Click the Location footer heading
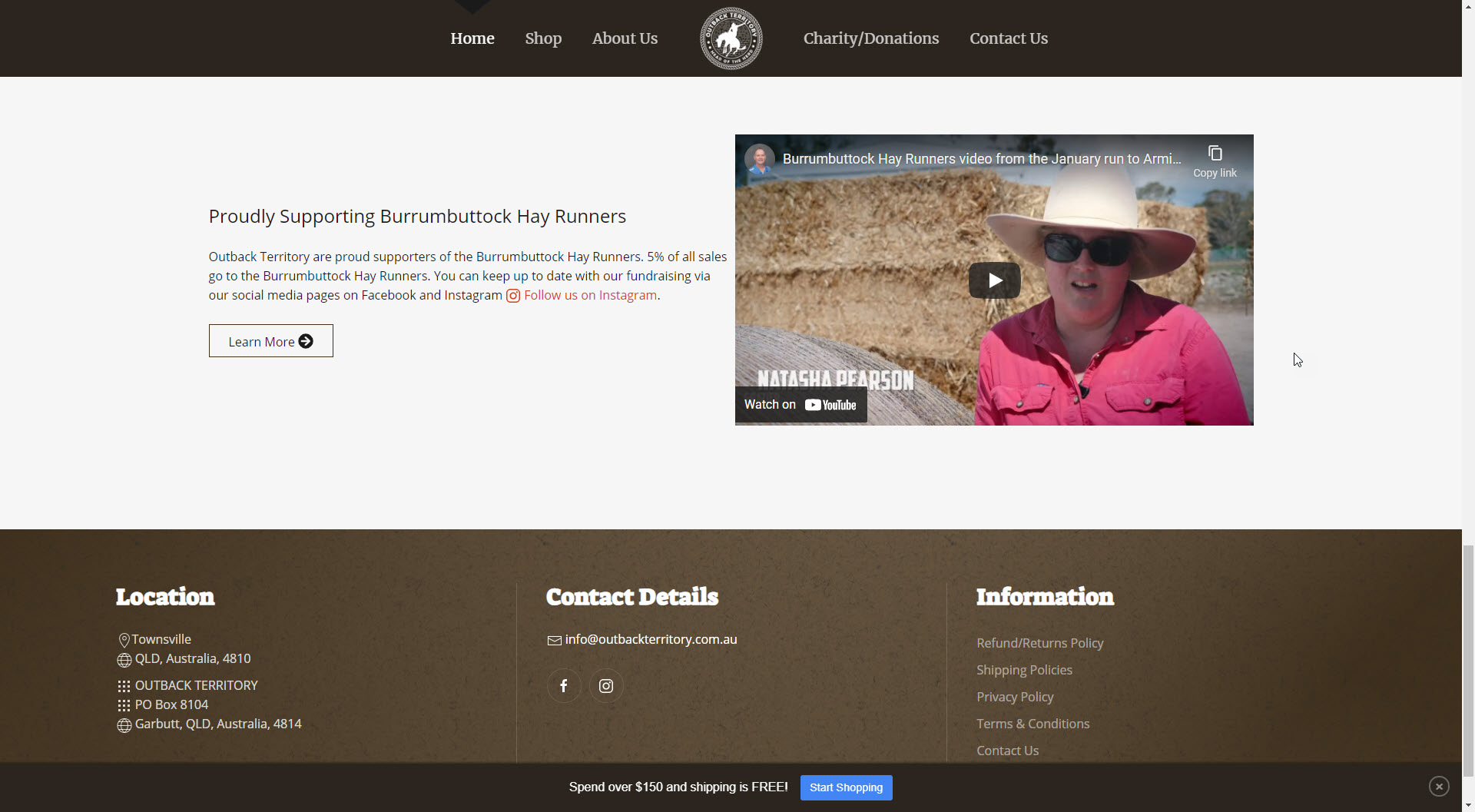Screen dimensions: 1475x812 tap(165, 597)
